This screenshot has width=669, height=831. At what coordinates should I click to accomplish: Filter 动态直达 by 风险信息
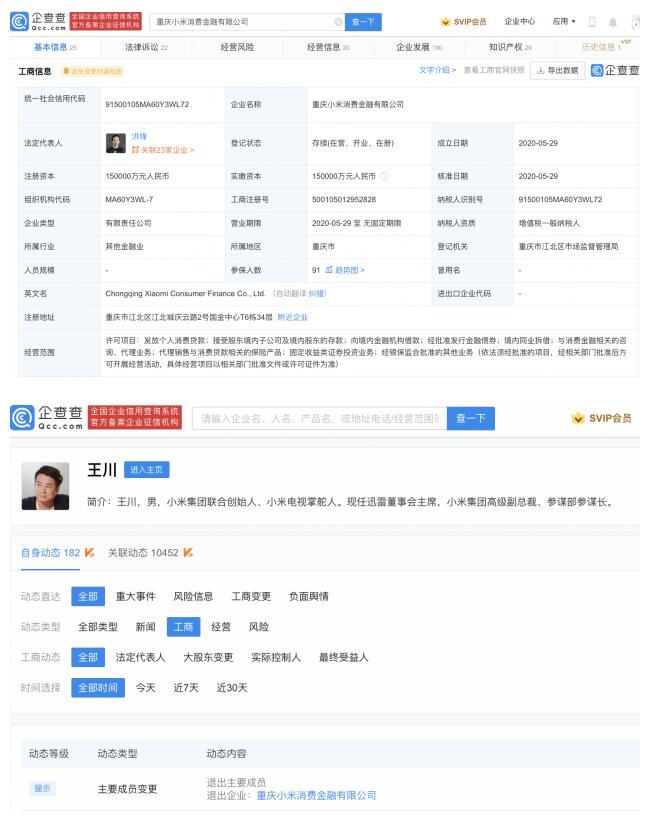click(x=193, y=596)
